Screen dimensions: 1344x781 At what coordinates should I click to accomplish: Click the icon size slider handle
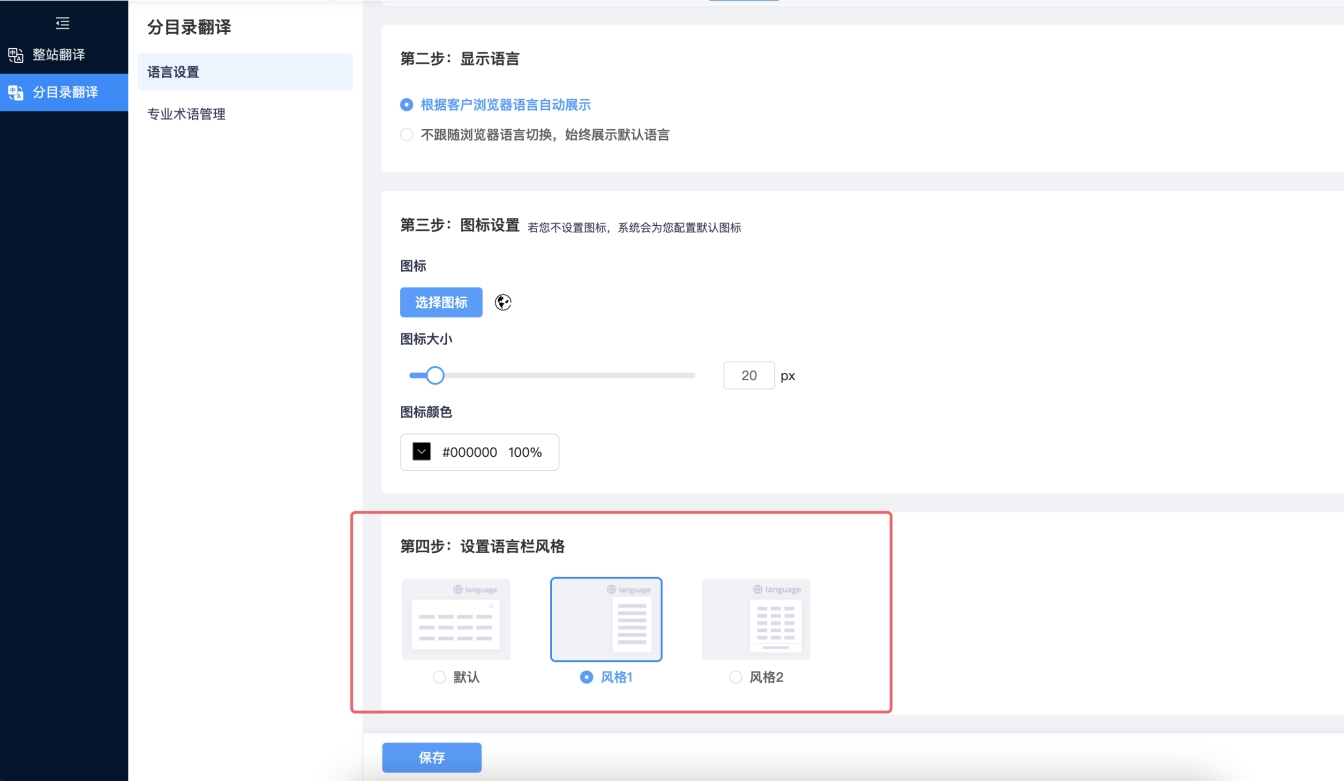(x=435, y=376)
